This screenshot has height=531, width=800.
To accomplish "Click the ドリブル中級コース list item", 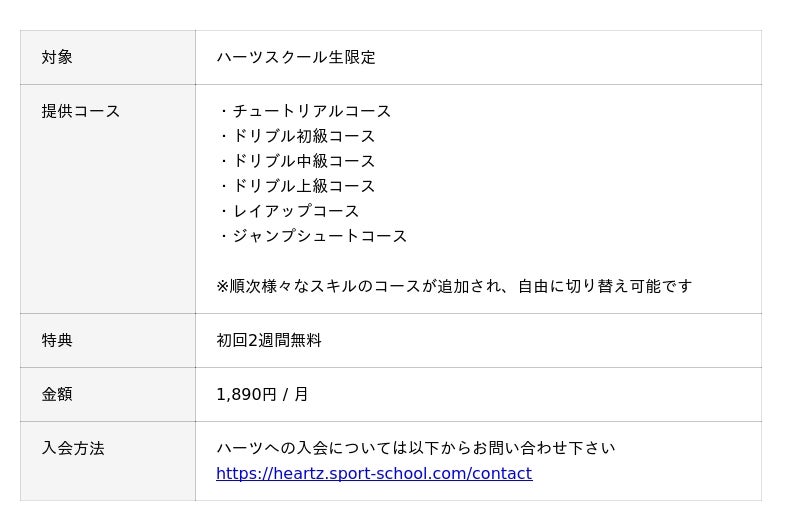I will 296,161.
